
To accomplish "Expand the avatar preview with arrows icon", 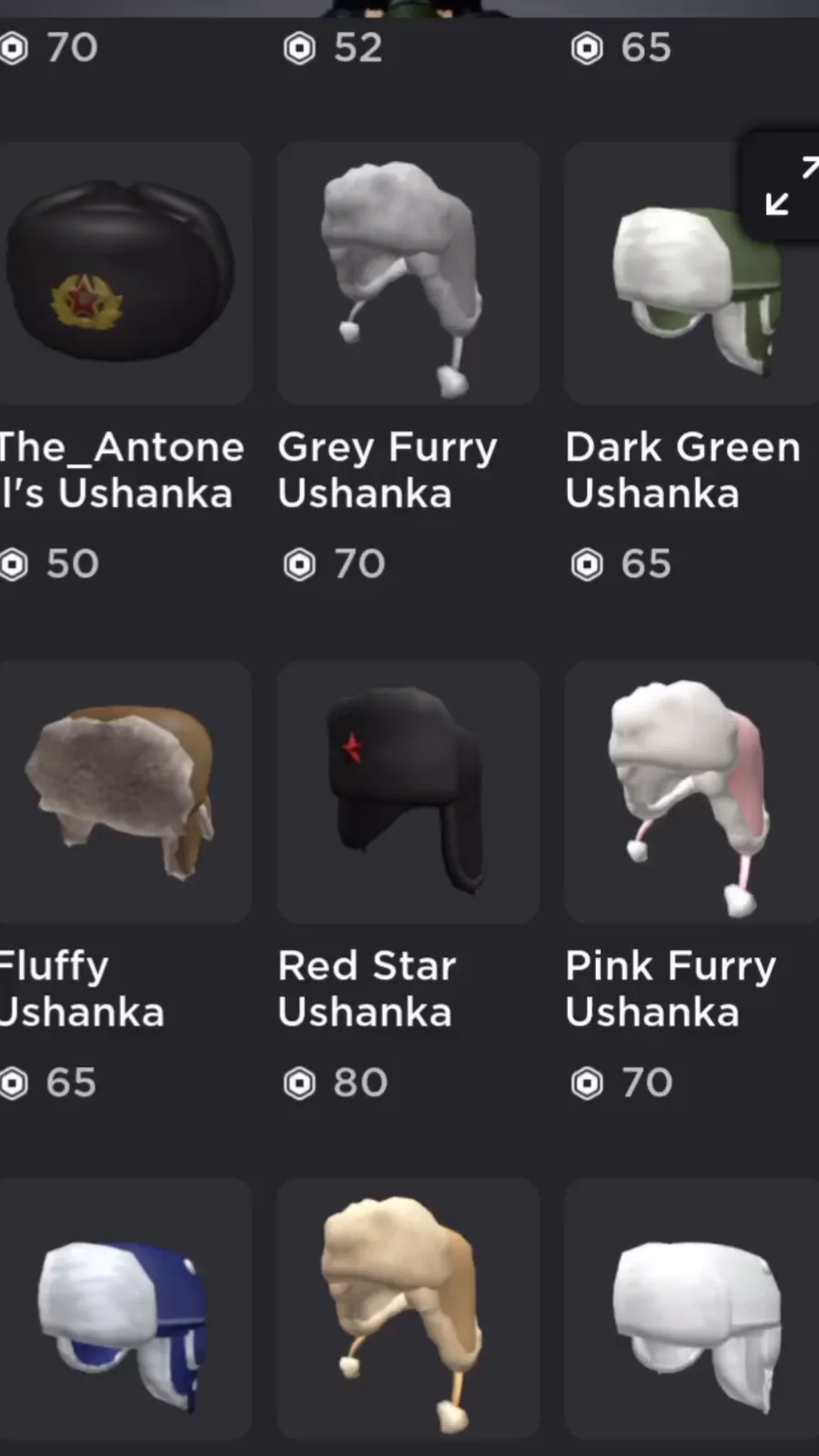I will pos(788,187).
